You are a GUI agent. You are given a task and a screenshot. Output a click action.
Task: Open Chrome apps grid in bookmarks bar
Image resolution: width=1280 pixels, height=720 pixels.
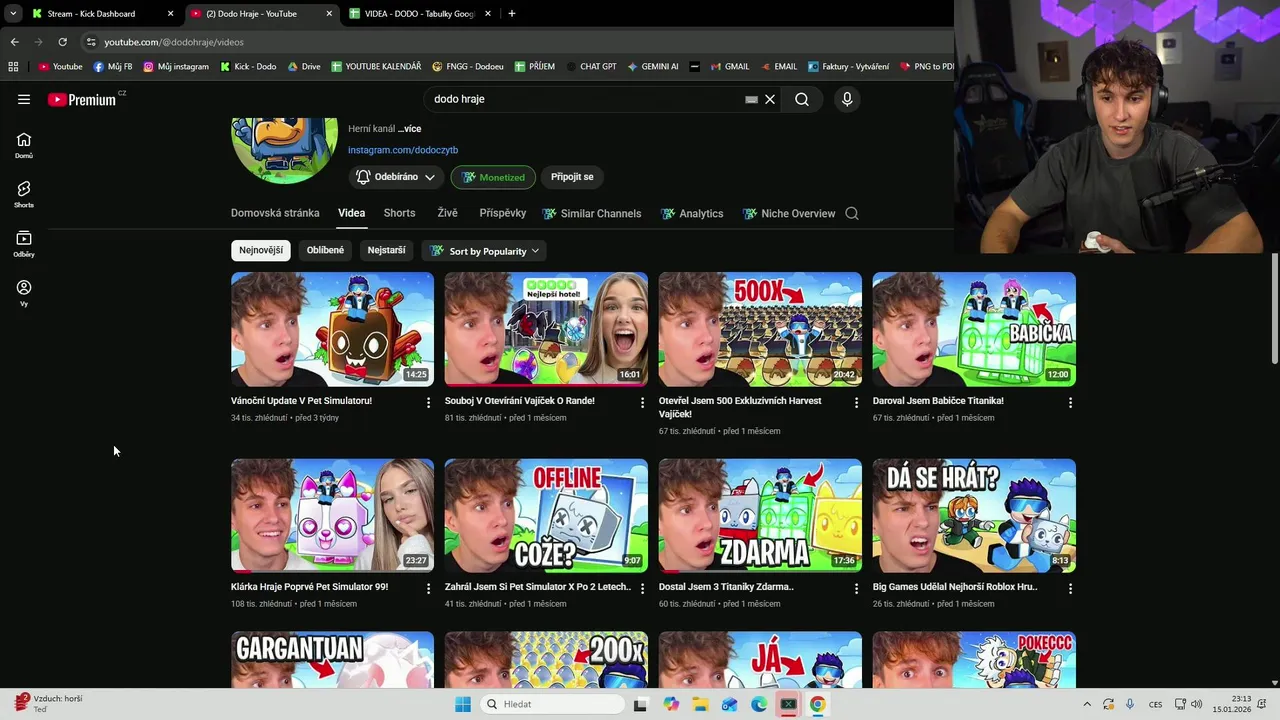coord(13,67)
